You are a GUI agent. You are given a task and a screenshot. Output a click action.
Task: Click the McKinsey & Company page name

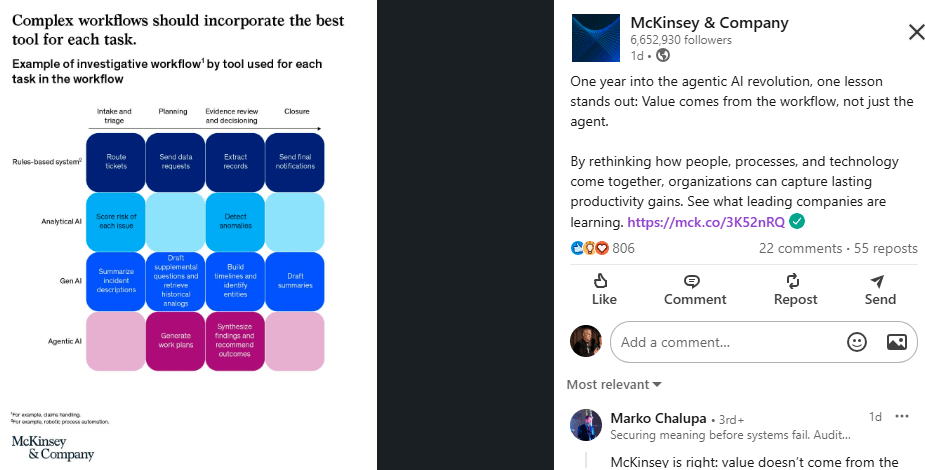click(709, 23)
